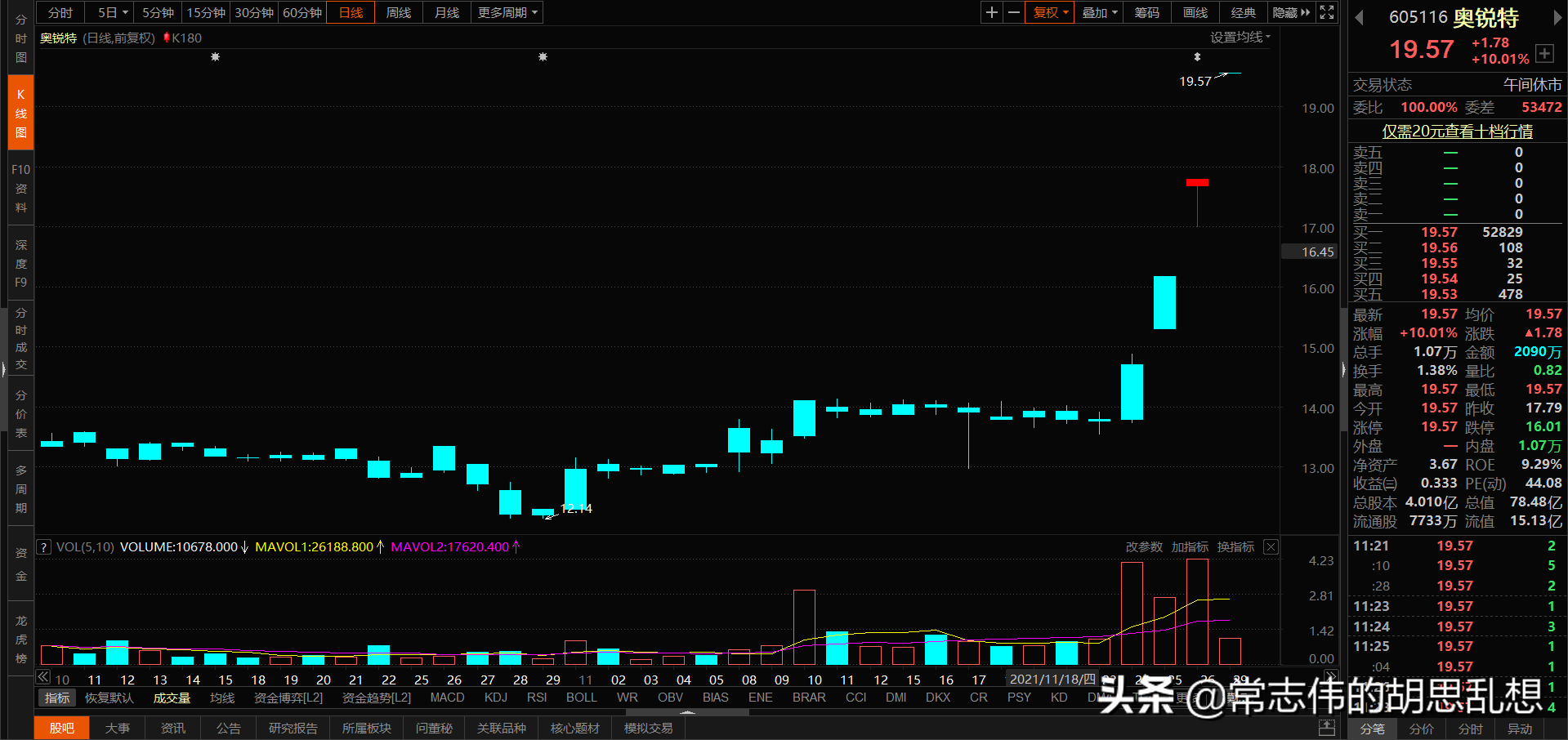Open the 设置均线 dropdown
Image resolution: width=1568 pixels, height=740 pixels.
1240,37
